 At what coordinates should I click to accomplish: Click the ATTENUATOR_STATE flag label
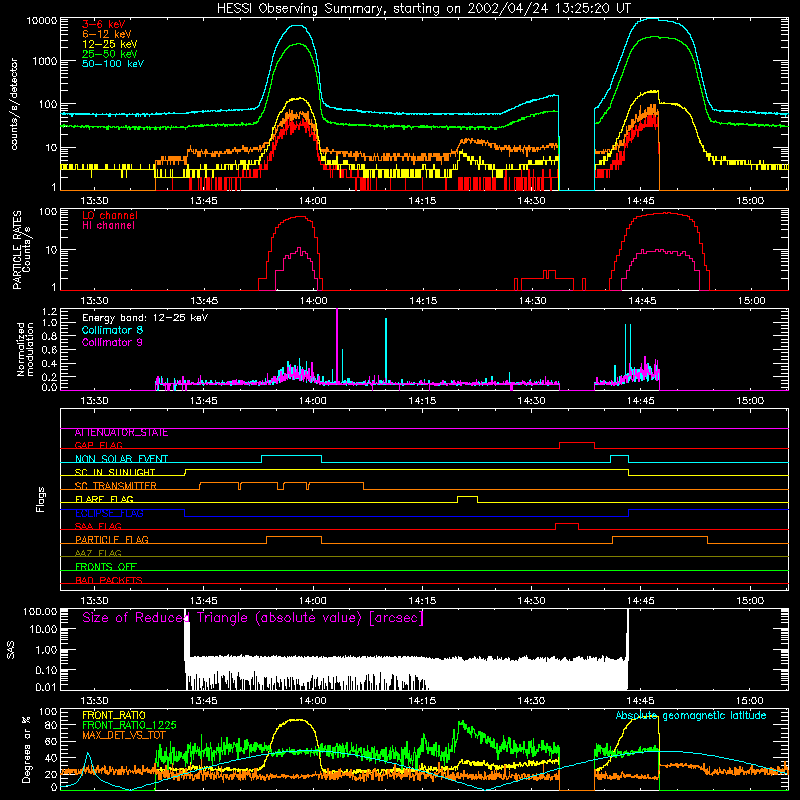[121, 433]
